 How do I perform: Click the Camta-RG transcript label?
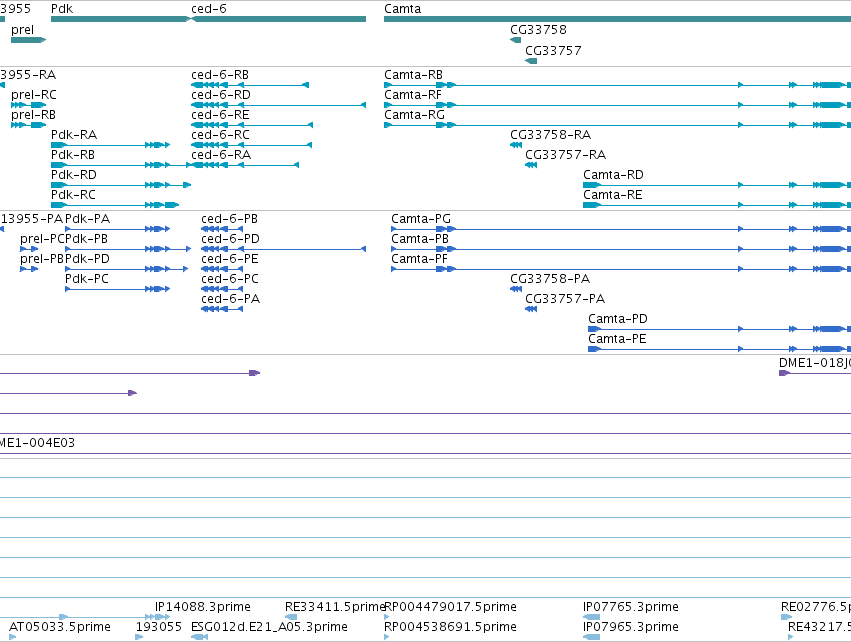click(x=415, y=115)
